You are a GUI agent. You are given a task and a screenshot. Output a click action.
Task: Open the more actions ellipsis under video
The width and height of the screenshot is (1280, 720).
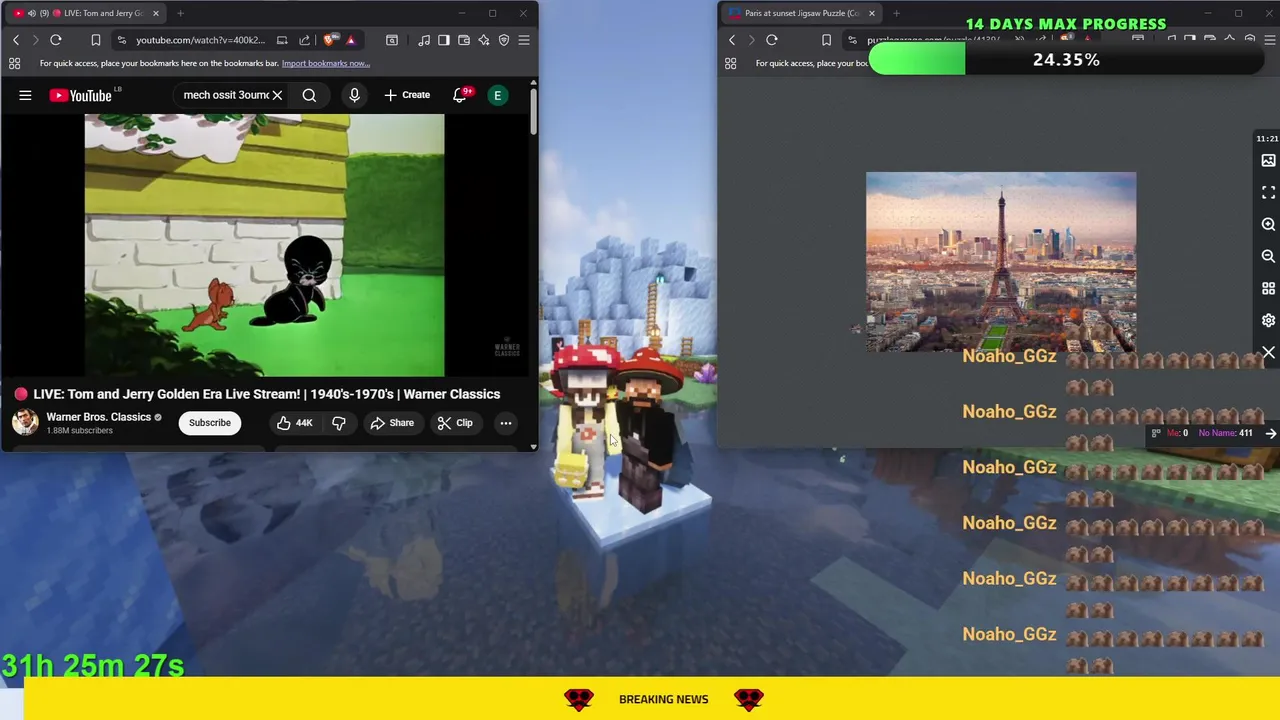coord(506,423)
